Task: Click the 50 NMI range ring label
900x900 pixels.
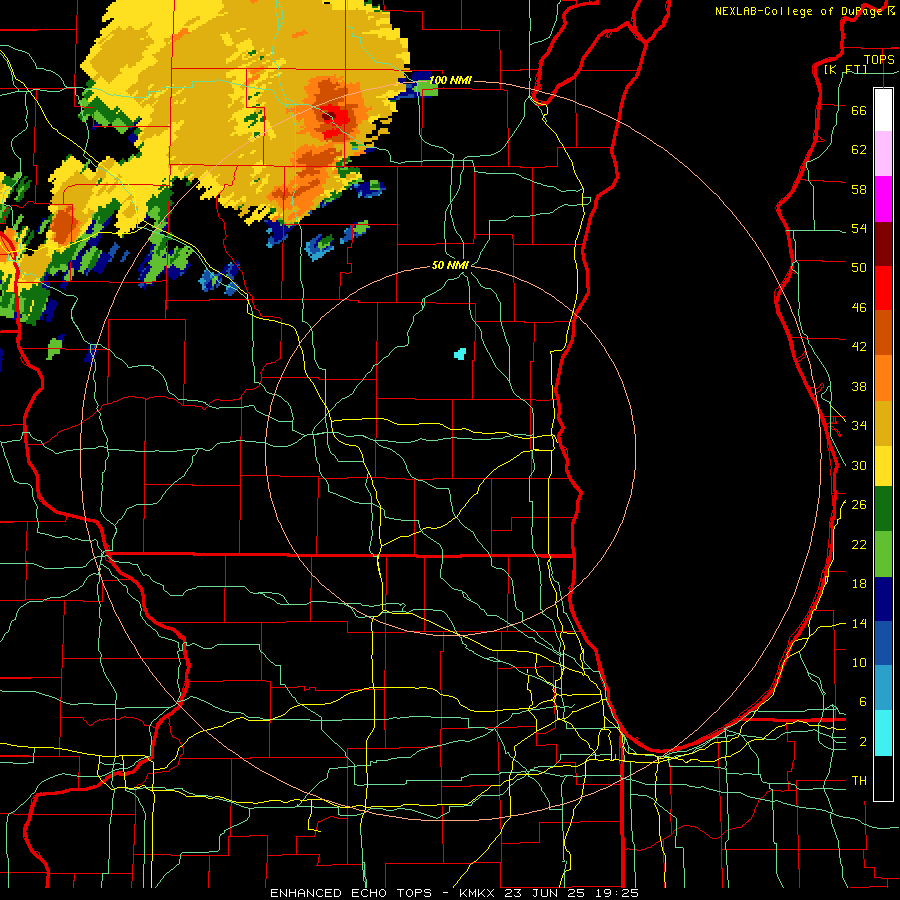Action: pos(450,265)
